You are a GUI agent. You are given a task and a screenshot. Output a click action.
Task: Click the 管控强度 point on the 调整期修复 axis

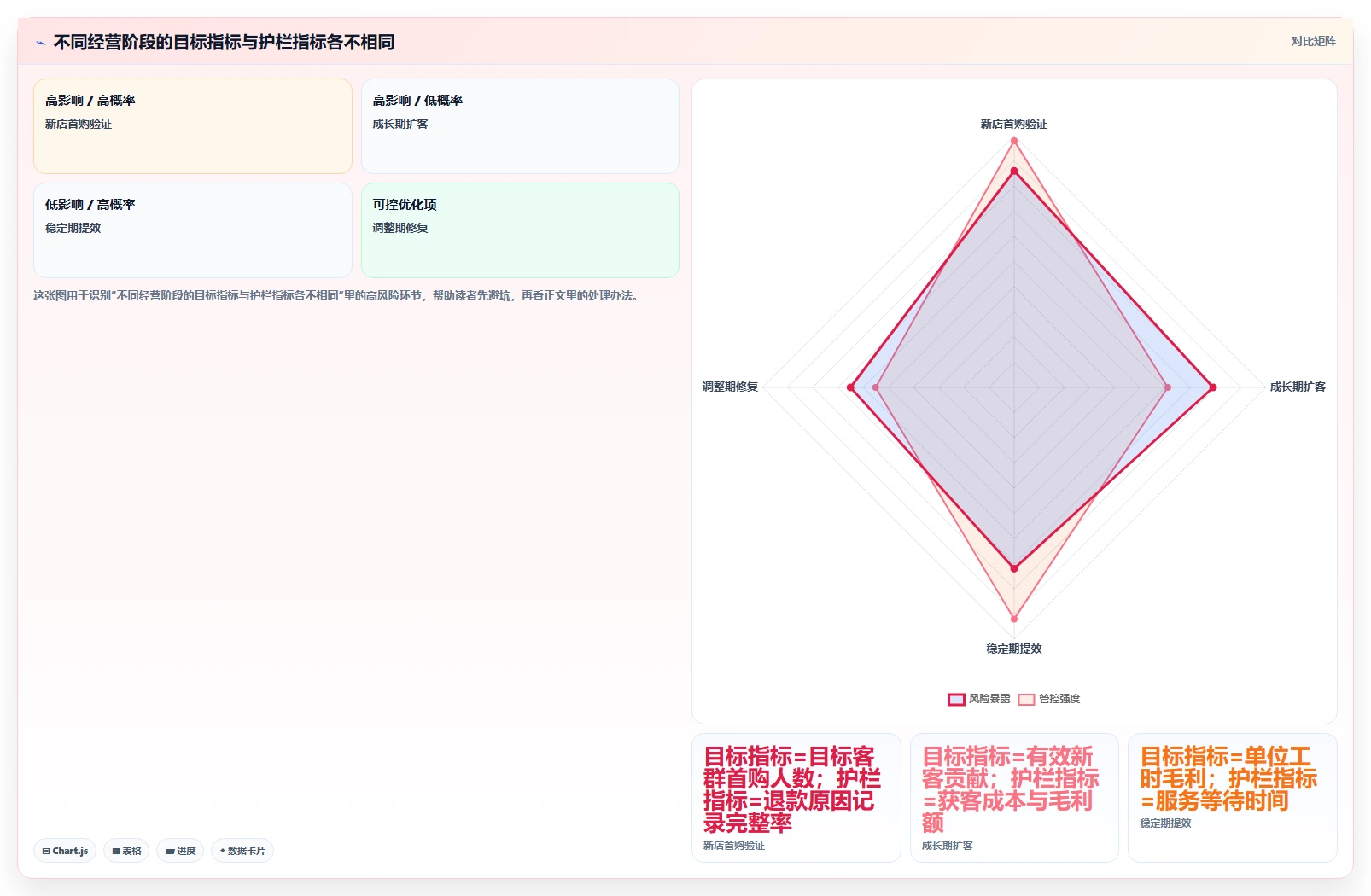875,387
